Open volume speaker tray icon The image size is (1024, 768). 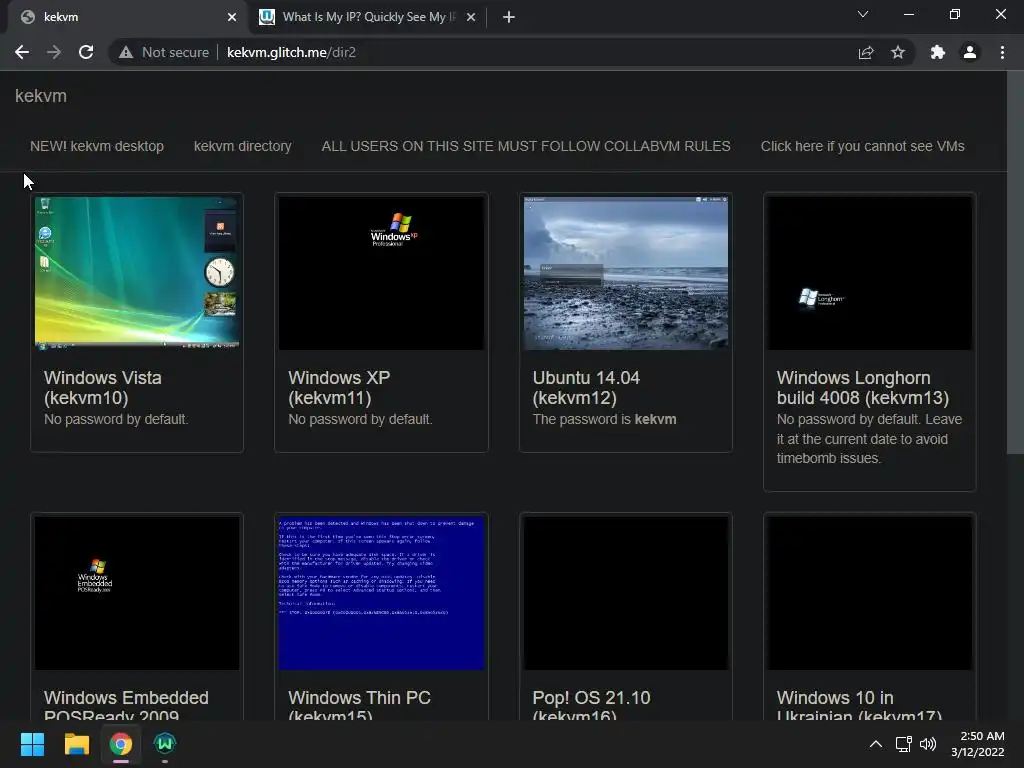(x=927, y=744)
